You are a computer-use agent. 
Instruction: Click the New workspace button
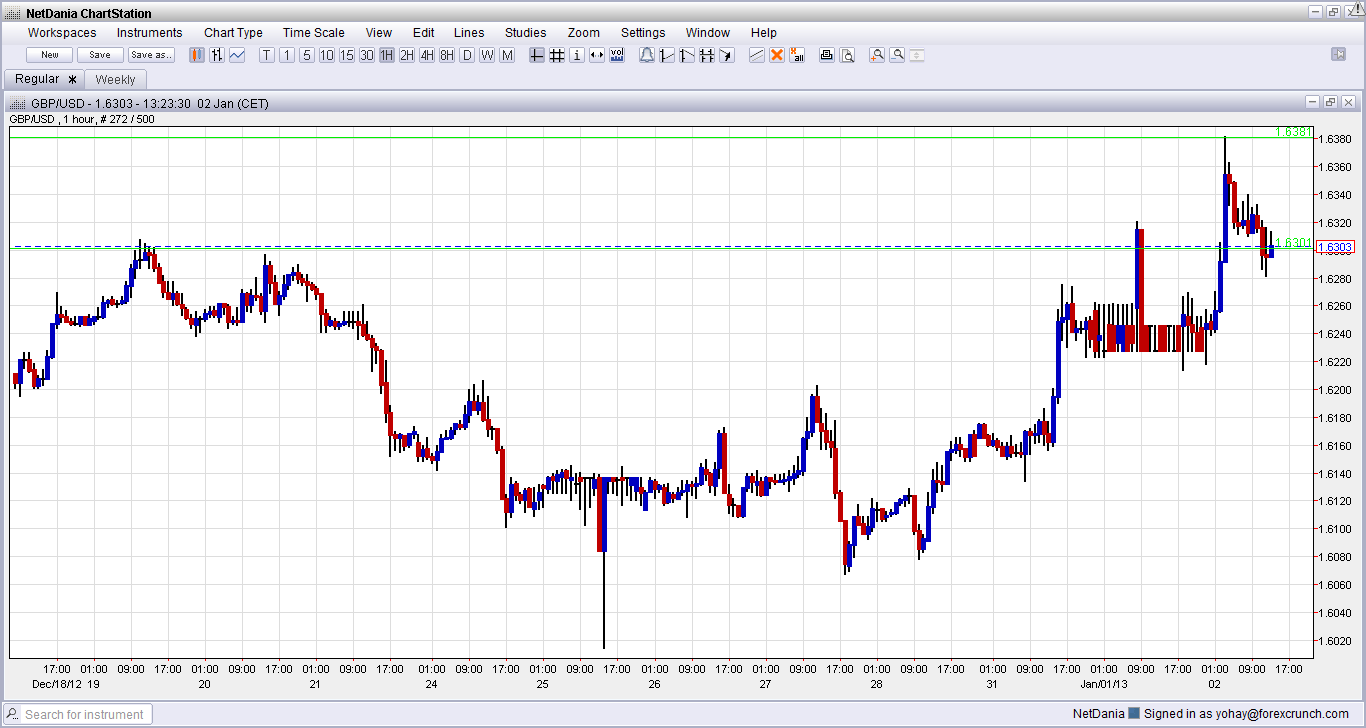[x=49, y=55]
